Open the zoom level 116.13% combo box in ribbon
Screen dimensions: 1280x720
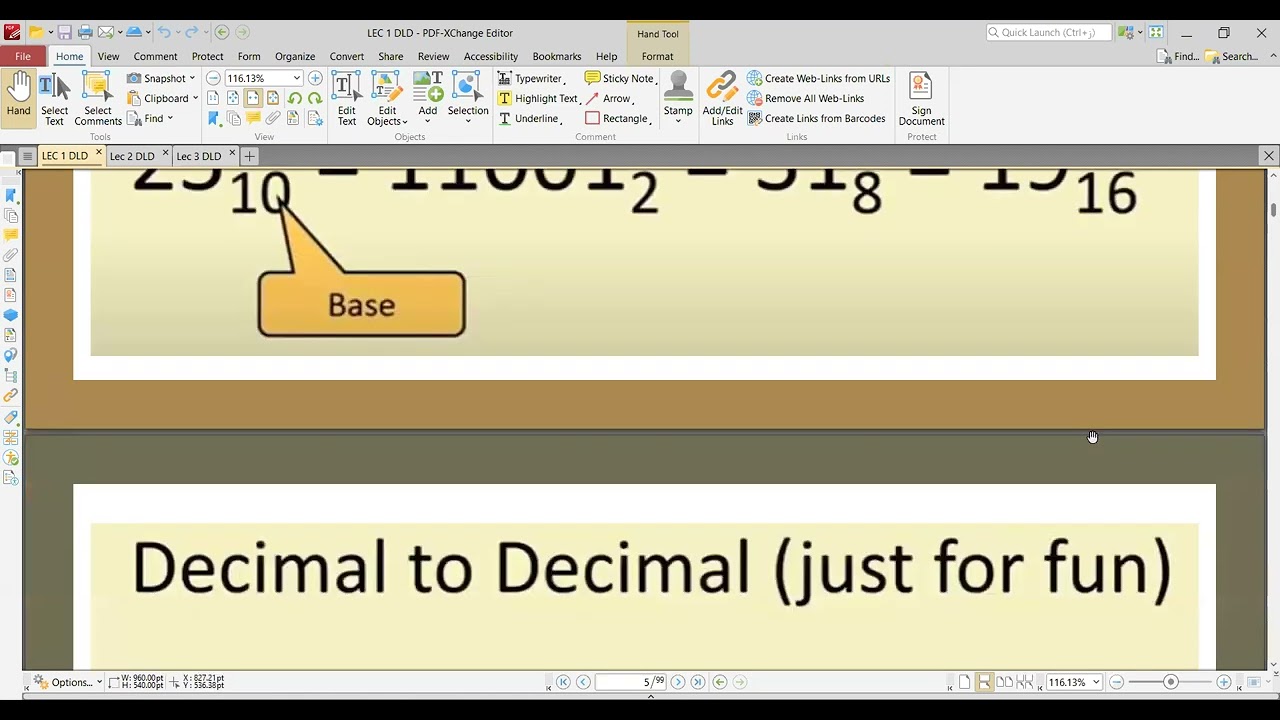click(263, 78)
